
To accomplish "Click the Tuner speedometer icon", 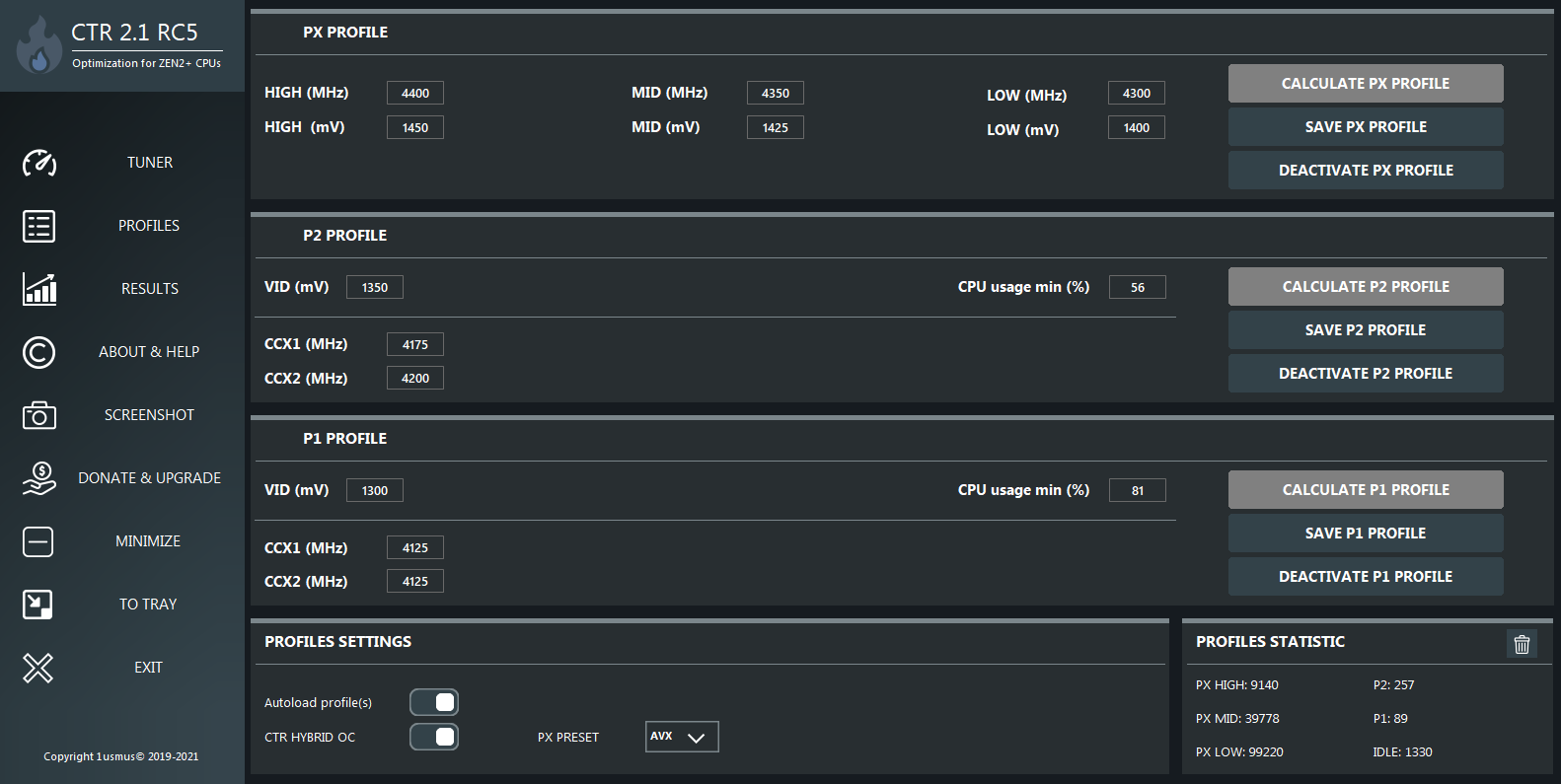I will [x=39, y=163].
